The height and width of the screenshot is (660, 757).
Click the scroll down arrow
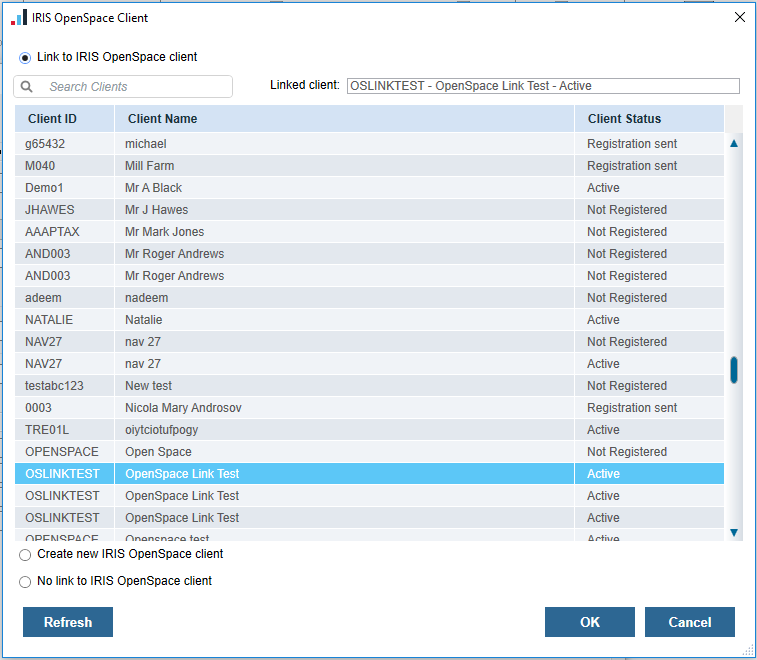click(x=734, y=533)
